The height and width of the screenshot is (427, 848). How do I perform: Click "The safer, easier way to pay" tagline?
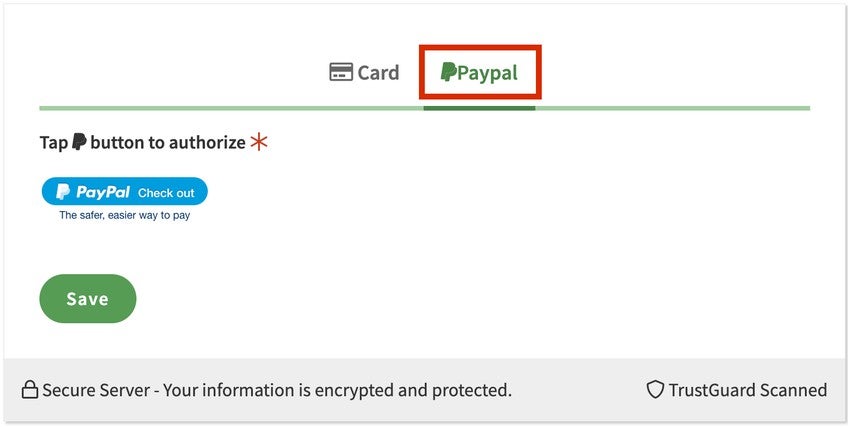pyautogui.click(x=124, y=215)
